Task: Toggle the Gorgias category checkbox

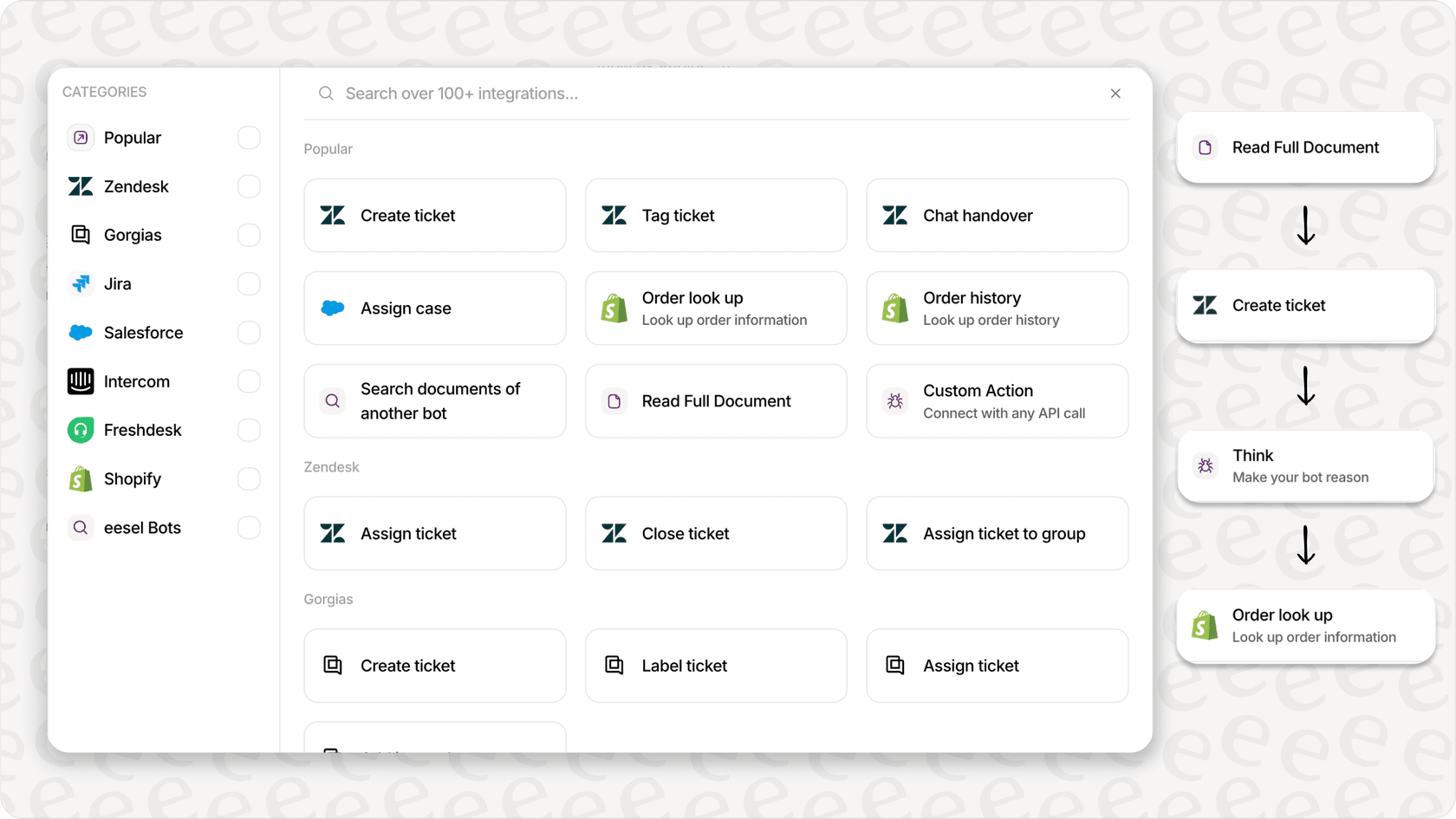Action: (249, 235)
